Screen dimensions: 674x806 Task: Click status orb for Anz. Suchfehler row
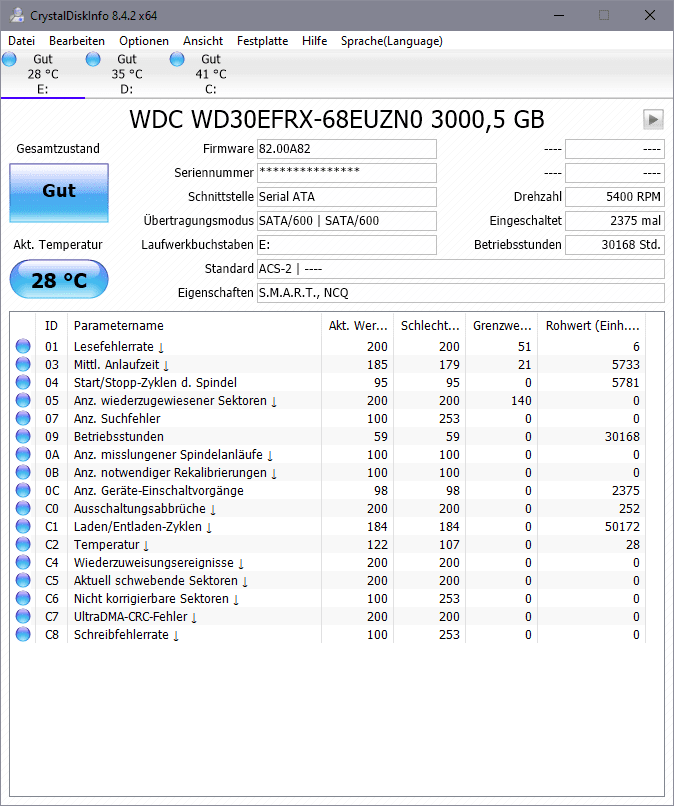(23, 418)
